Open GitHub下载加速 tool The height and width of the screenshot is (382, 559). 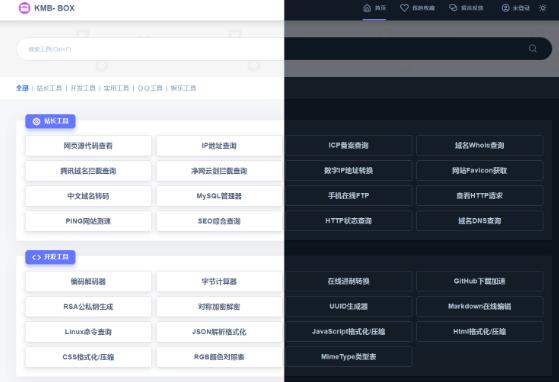click(479, 281)
